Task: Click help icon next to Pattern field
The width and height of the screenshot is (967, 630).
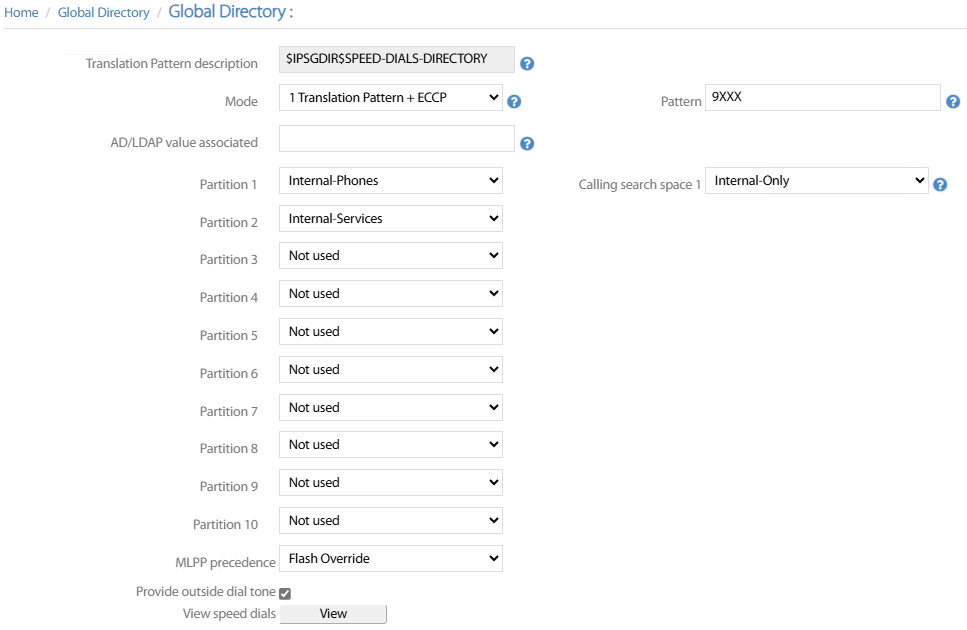Action: [953, 102]
